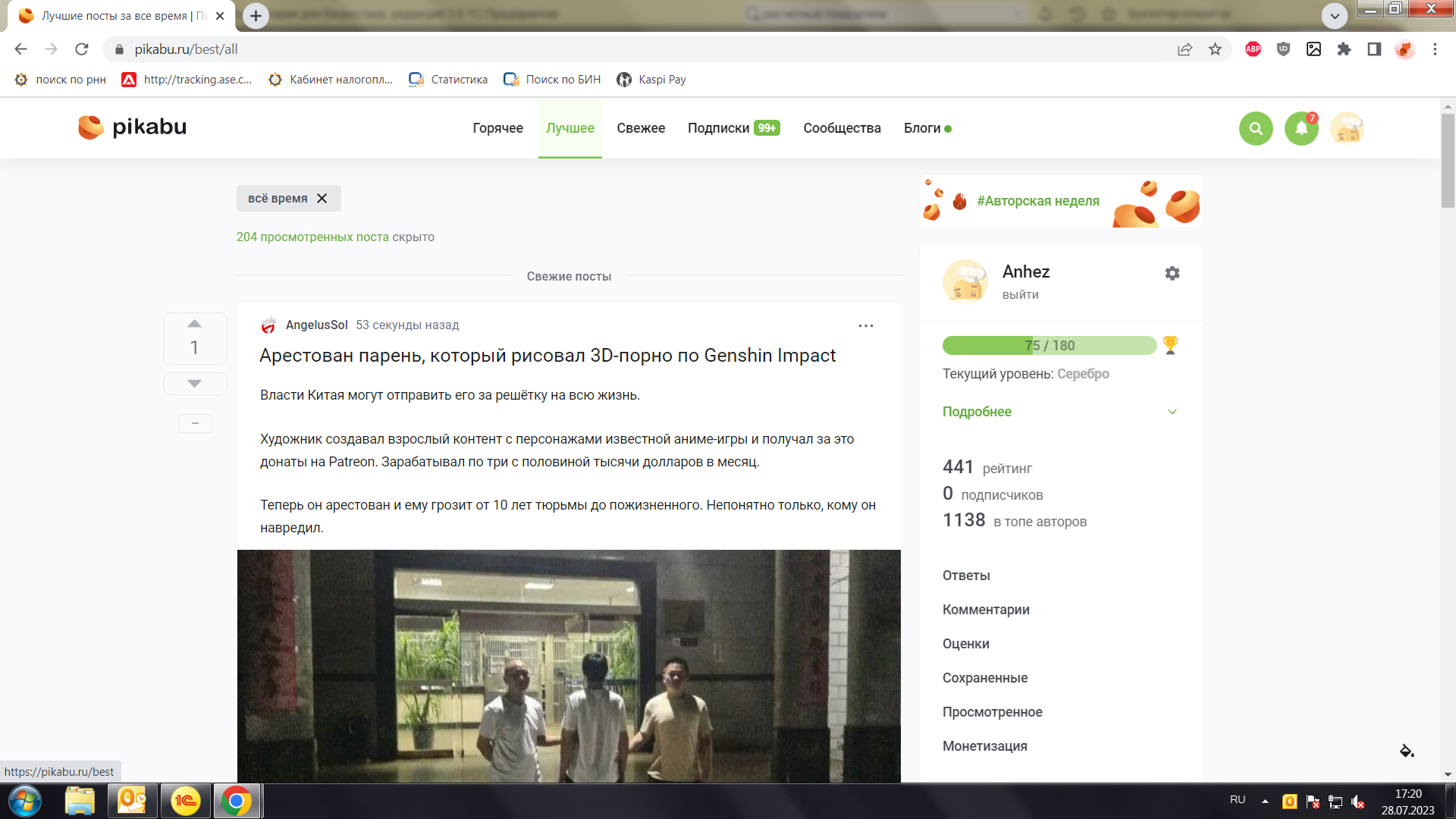
Task: Downvote the Genshin Impact post
Action: 194,384
